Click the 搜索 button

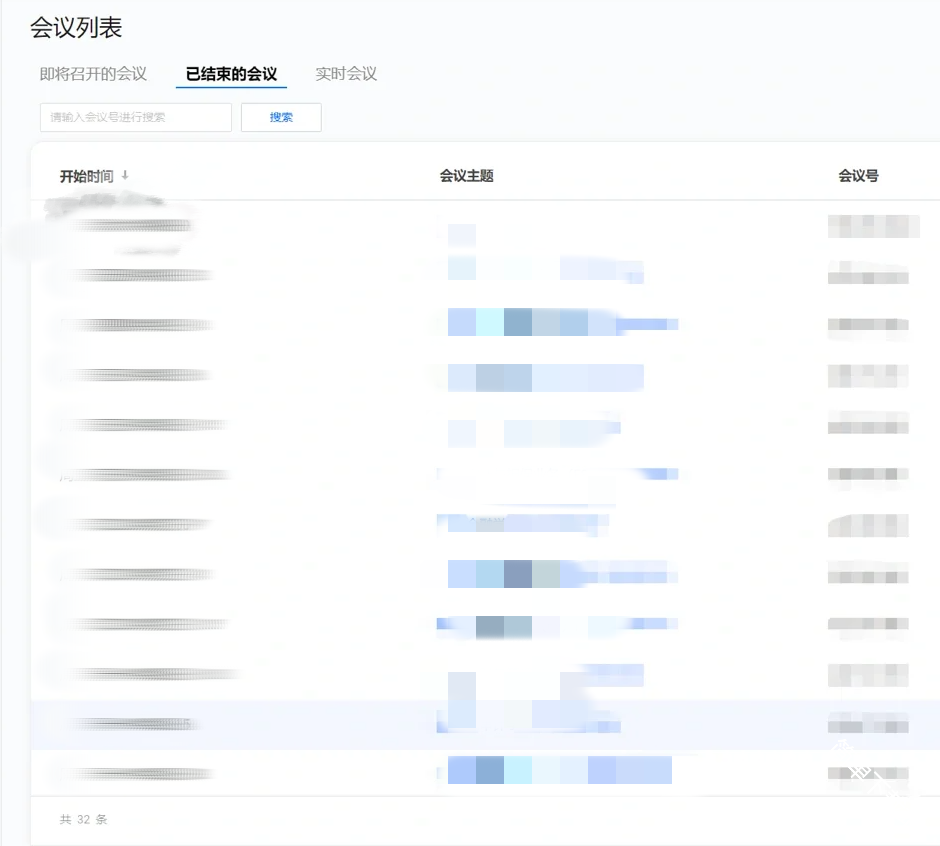[x=281, y=117]
